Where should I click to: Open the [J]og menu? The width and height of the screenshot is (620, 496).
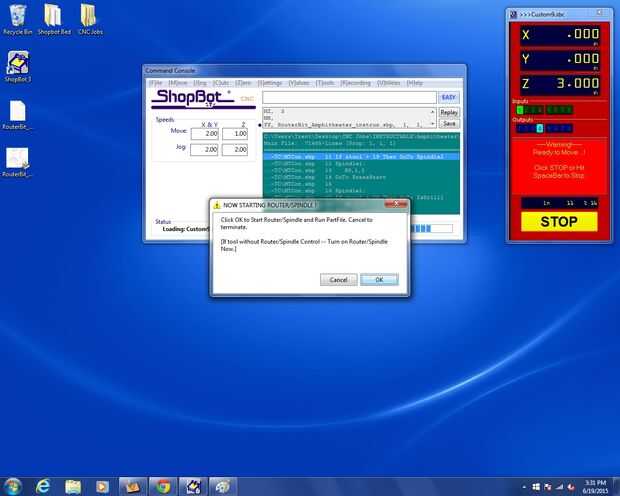[x=200, y=83]
